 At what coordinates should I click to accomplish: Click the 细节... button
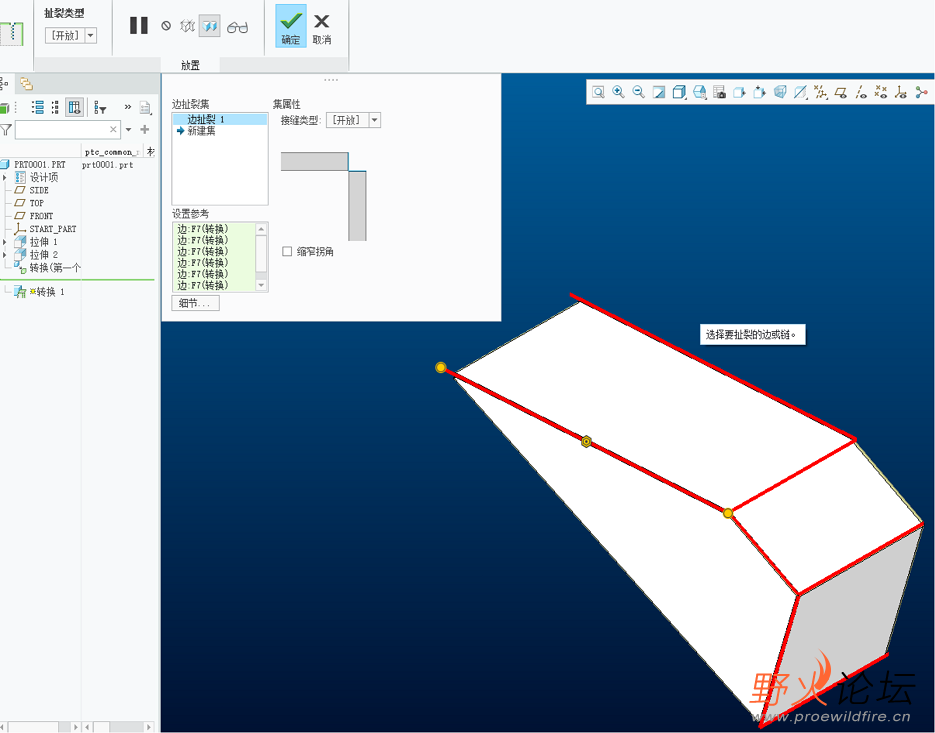tap(195, 303)
